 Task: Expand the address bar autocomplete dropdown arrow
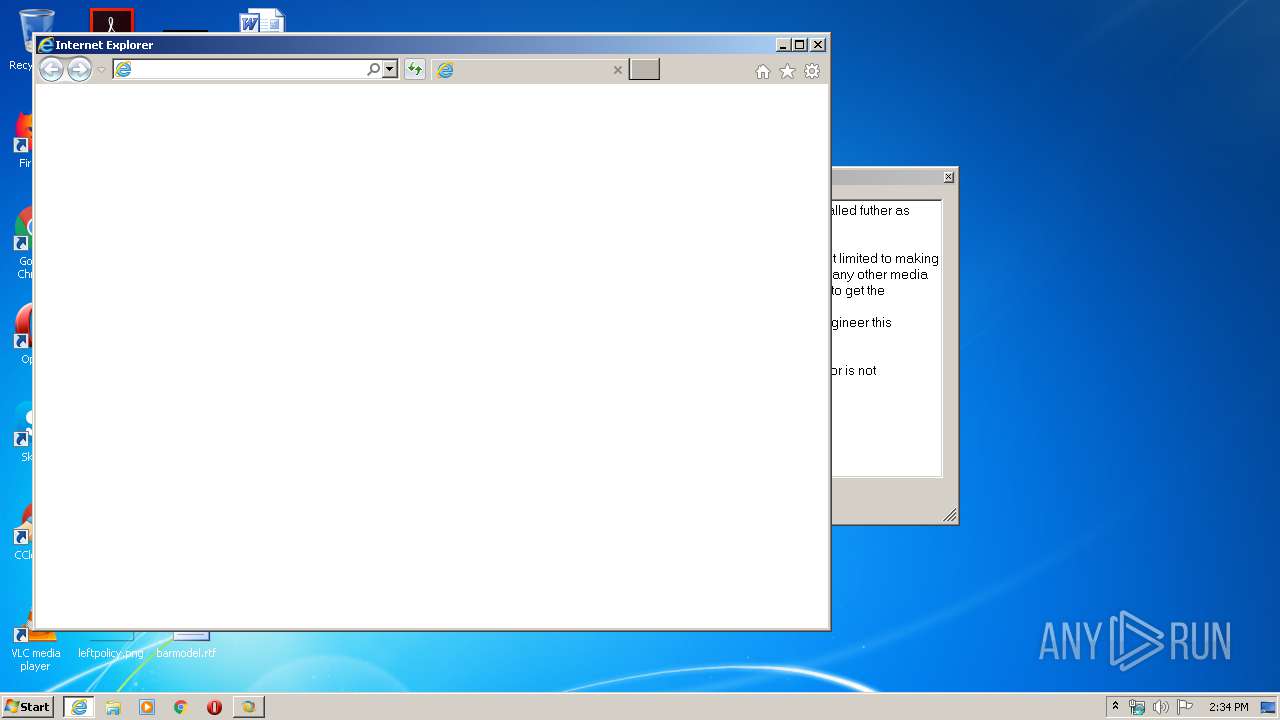pyautogui.click(x=390, y=70)
